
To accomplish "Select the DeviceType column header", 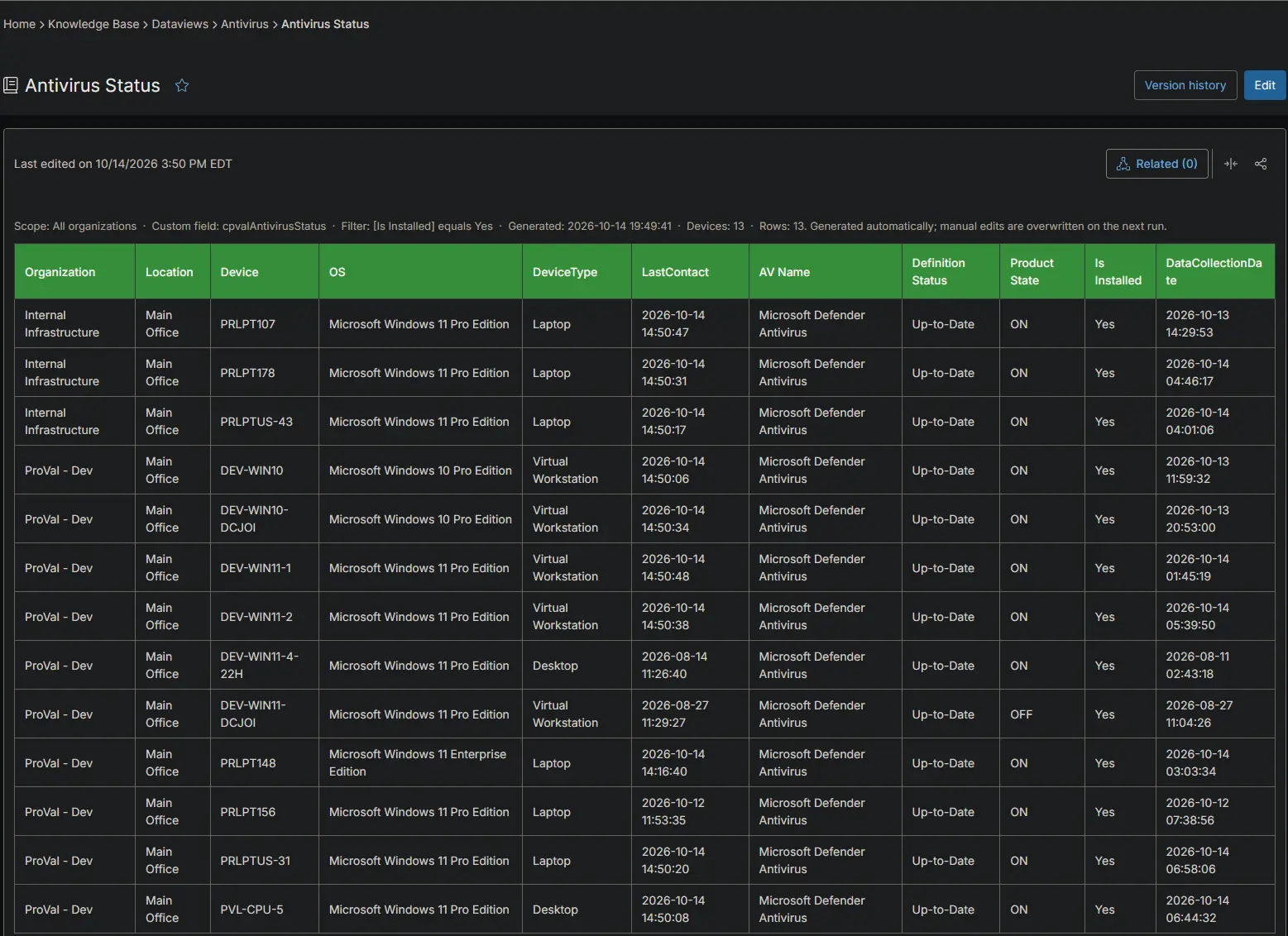I will (x=577, y=271).
